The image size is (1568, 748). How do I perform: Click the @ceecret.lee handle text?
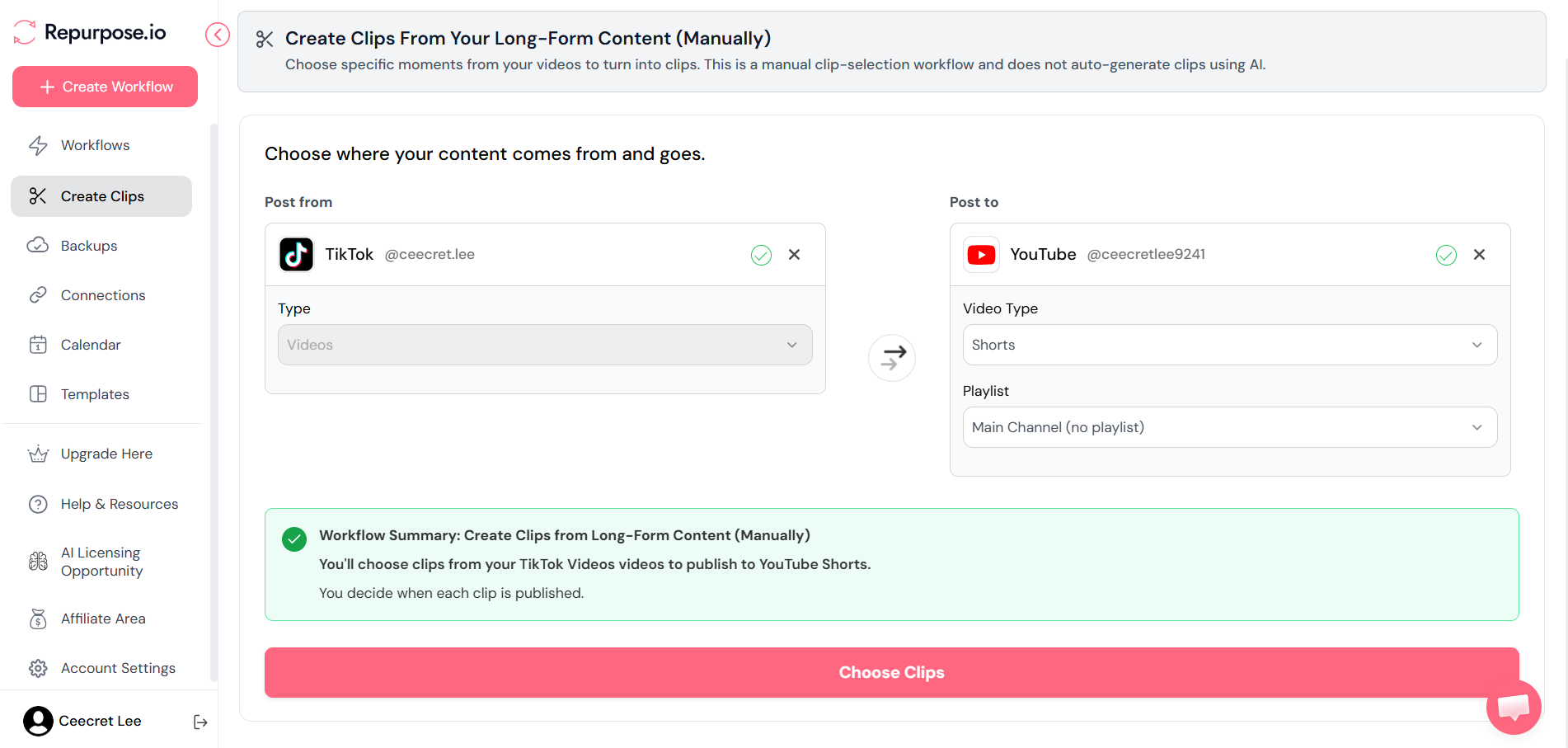point(430,254)
